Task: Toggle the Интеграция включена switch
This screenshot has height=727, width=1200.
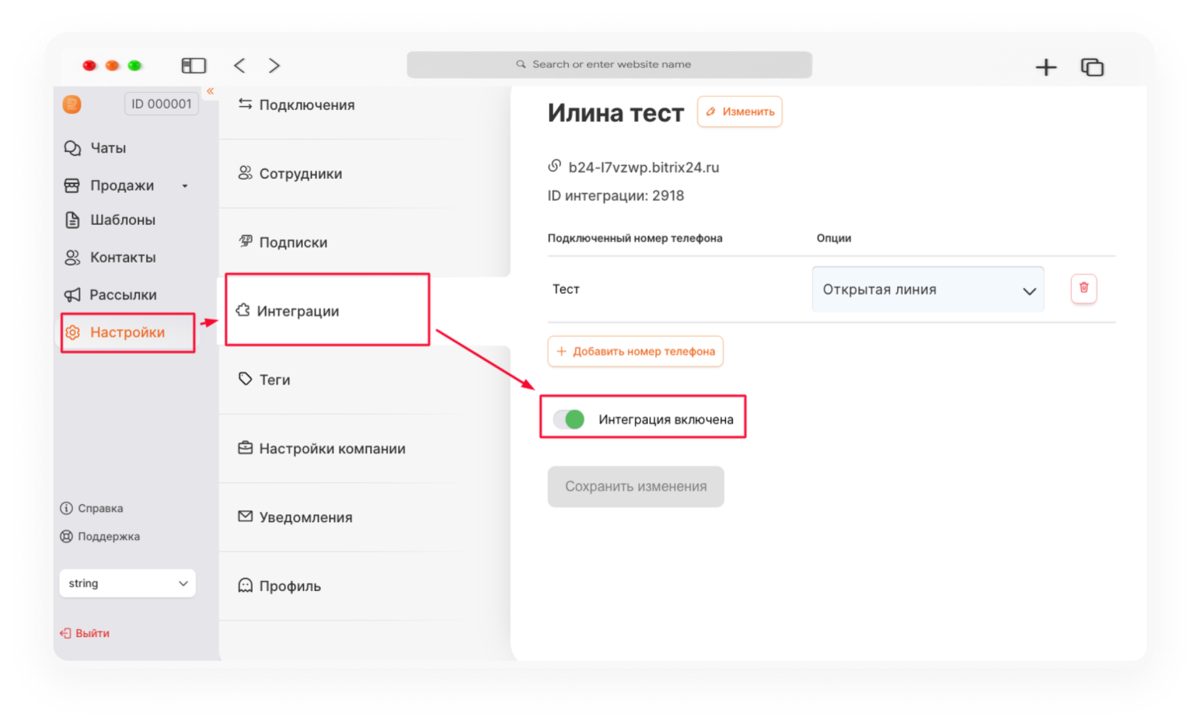Action: [569, 419]
